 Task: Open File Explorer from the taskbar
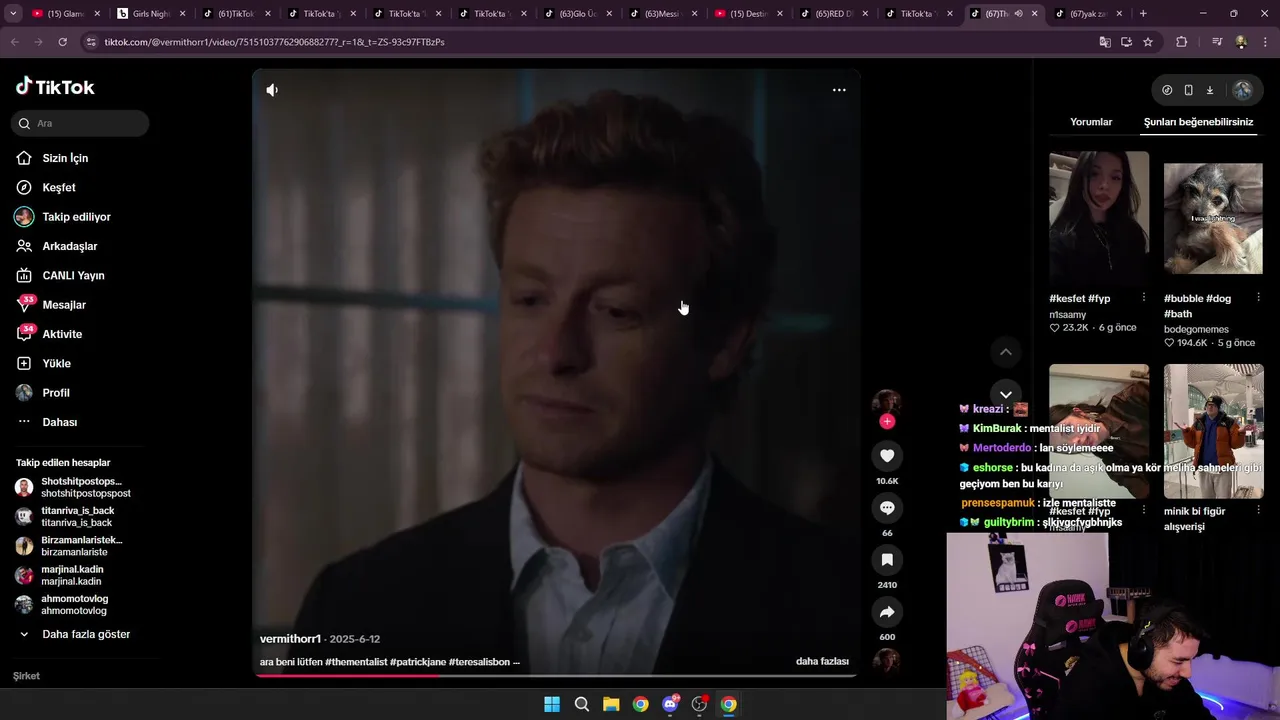(x=611, y=704)
